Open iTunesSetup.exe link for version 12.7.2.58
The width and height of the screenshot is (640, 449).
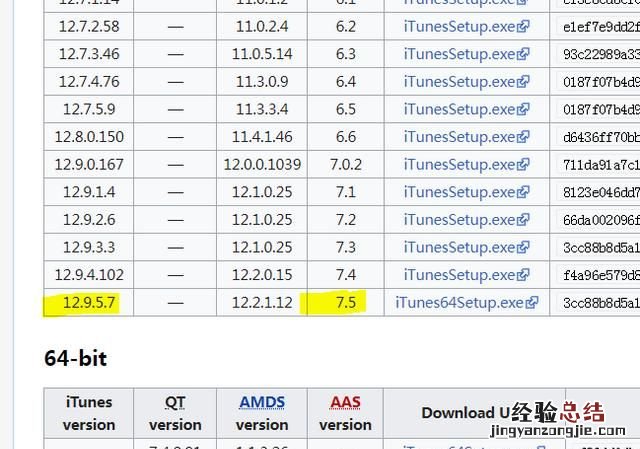coord(466,27)
